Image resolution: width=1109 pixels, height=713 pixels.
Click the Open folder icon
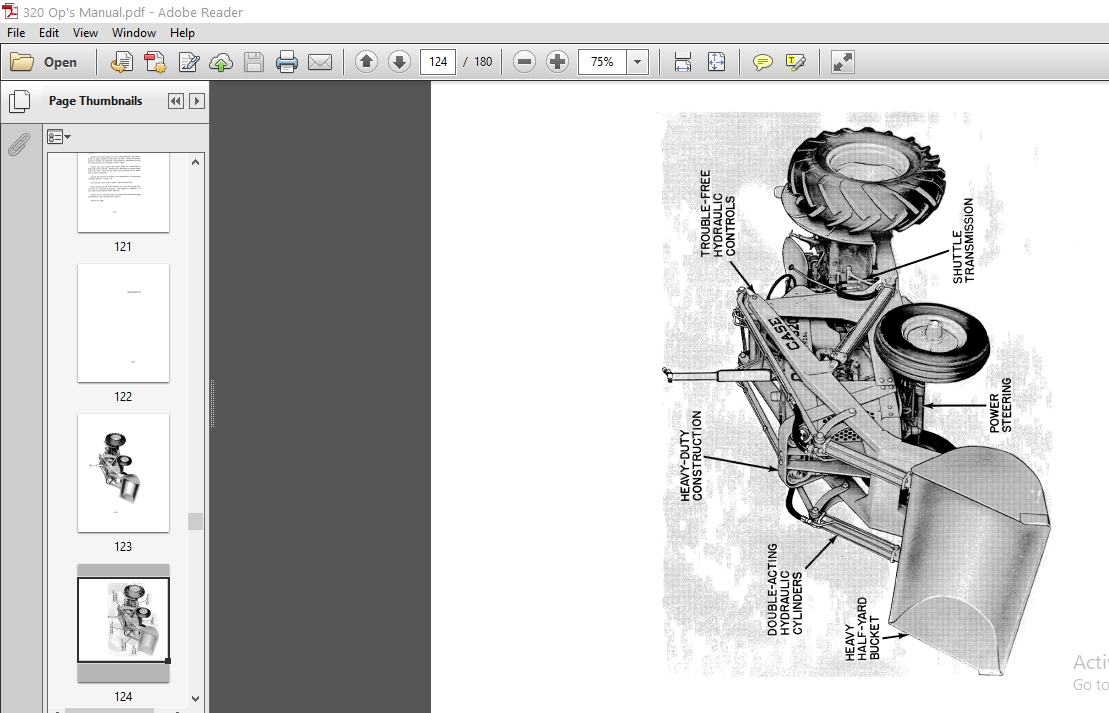pyautogui.click(x=22, y=62)
